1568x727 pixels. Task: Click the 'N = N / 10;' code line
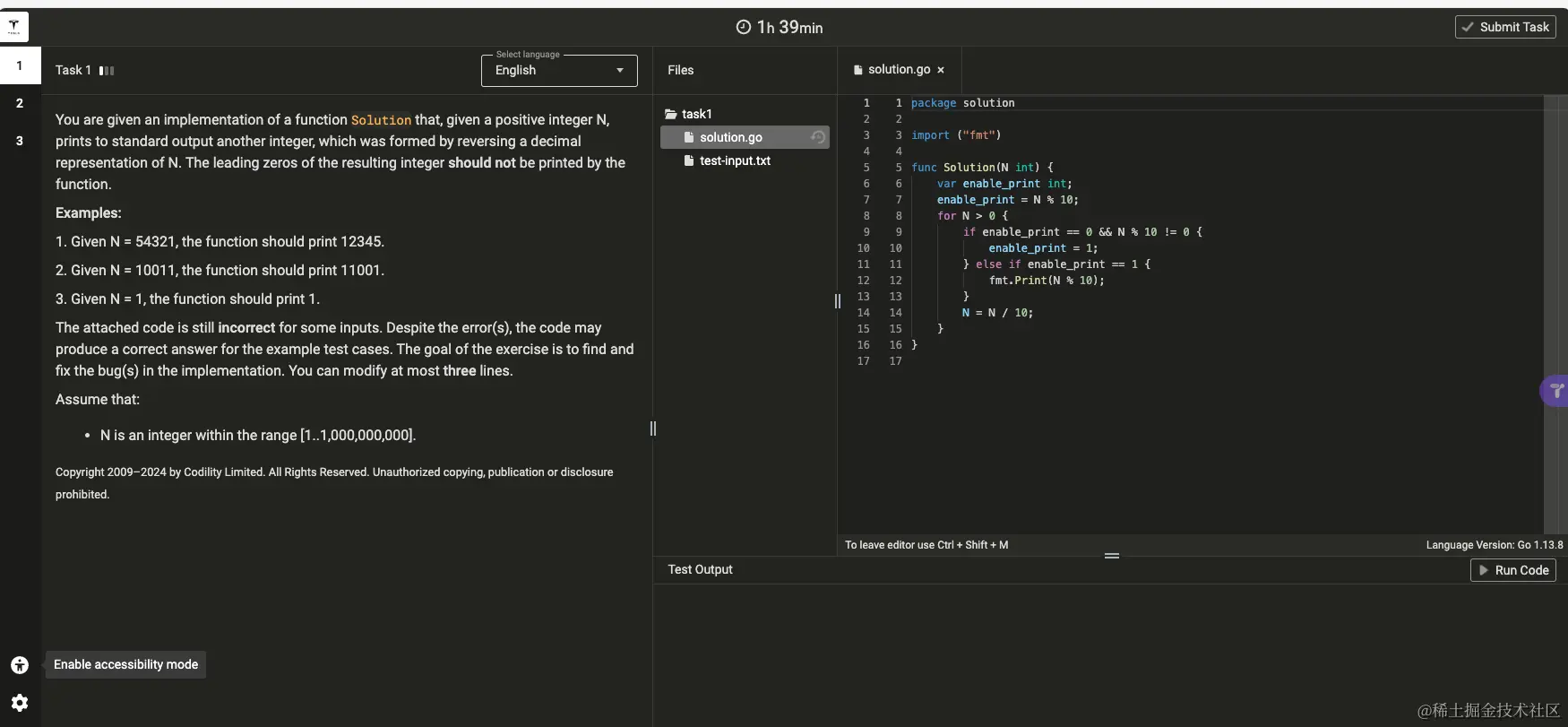tap(997, 313)
